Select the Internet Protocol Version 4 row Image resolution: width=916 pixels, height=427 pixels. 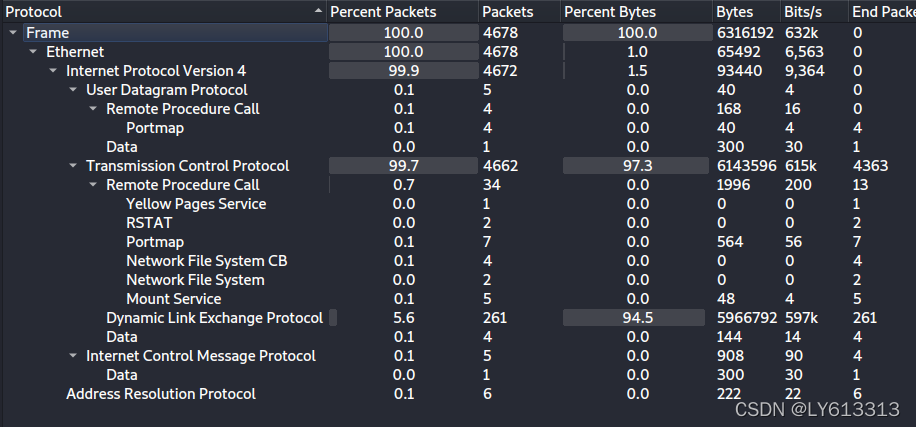(458, 71)
